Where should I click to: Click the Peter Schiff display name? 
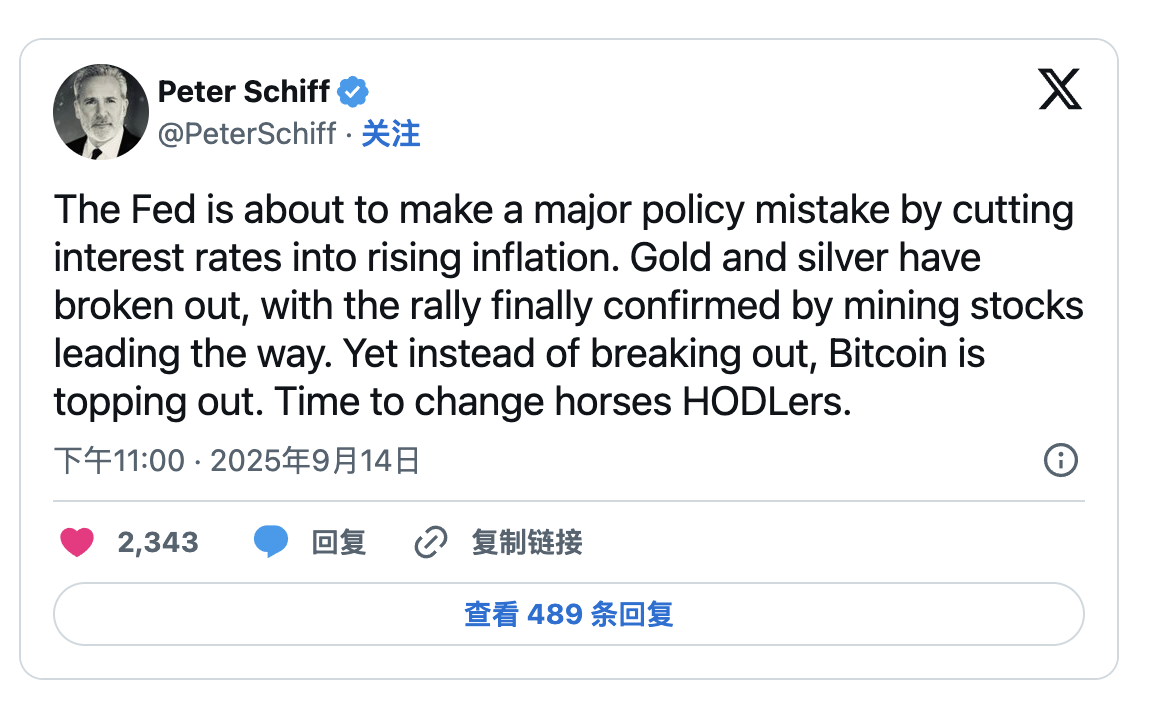[244, 92]
